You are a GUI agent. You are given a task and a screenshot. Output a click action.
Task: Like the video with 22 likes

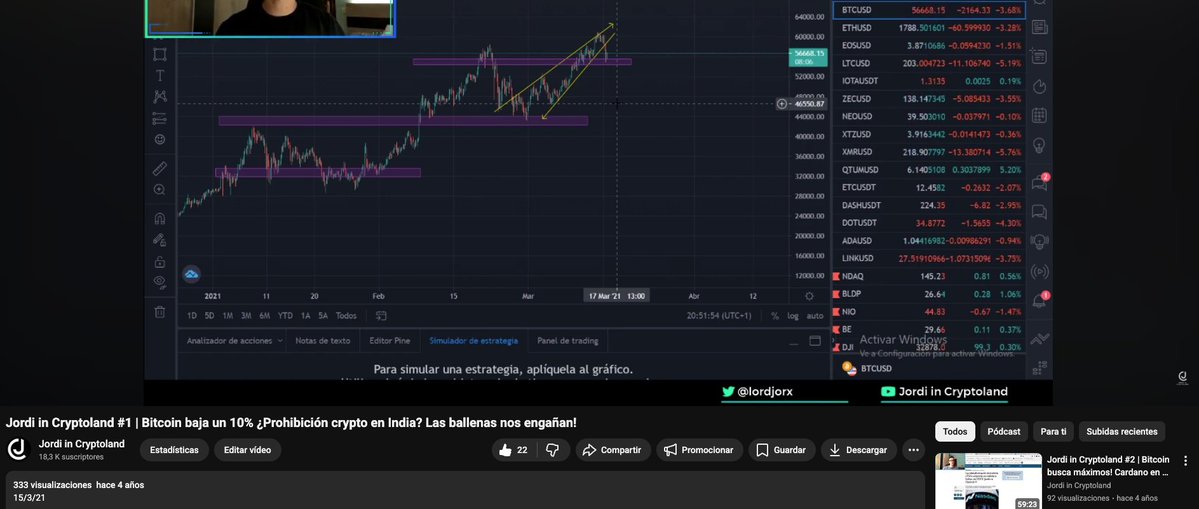point(515,450)
